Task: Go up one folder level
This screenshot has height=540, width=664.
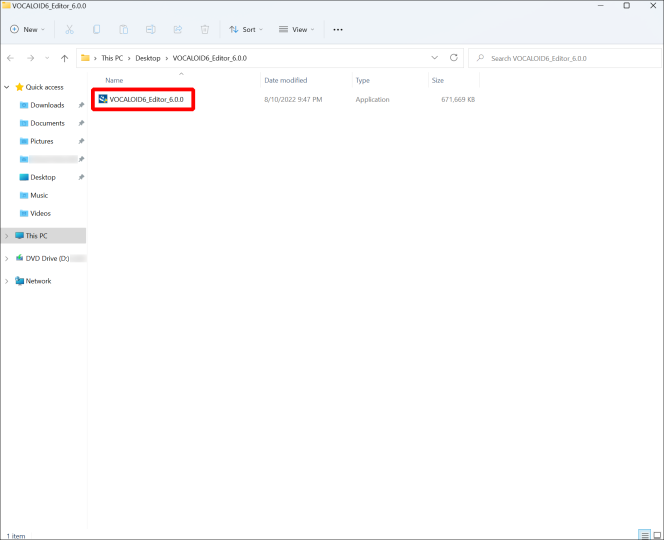Action: [64, 58]
